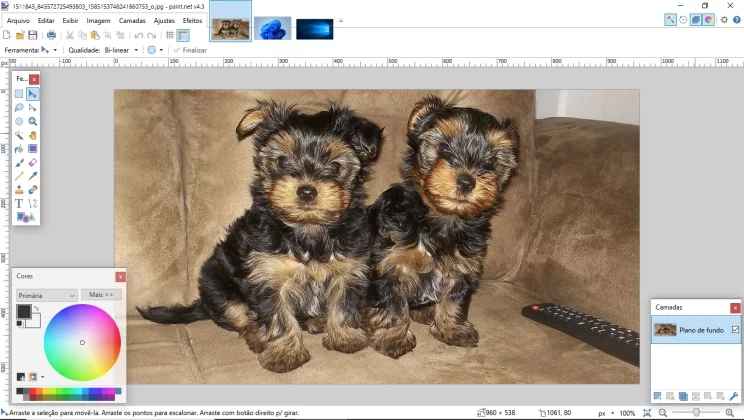Click the Print icon in toolbar
744x420 pixels.
tap(51, 35)
